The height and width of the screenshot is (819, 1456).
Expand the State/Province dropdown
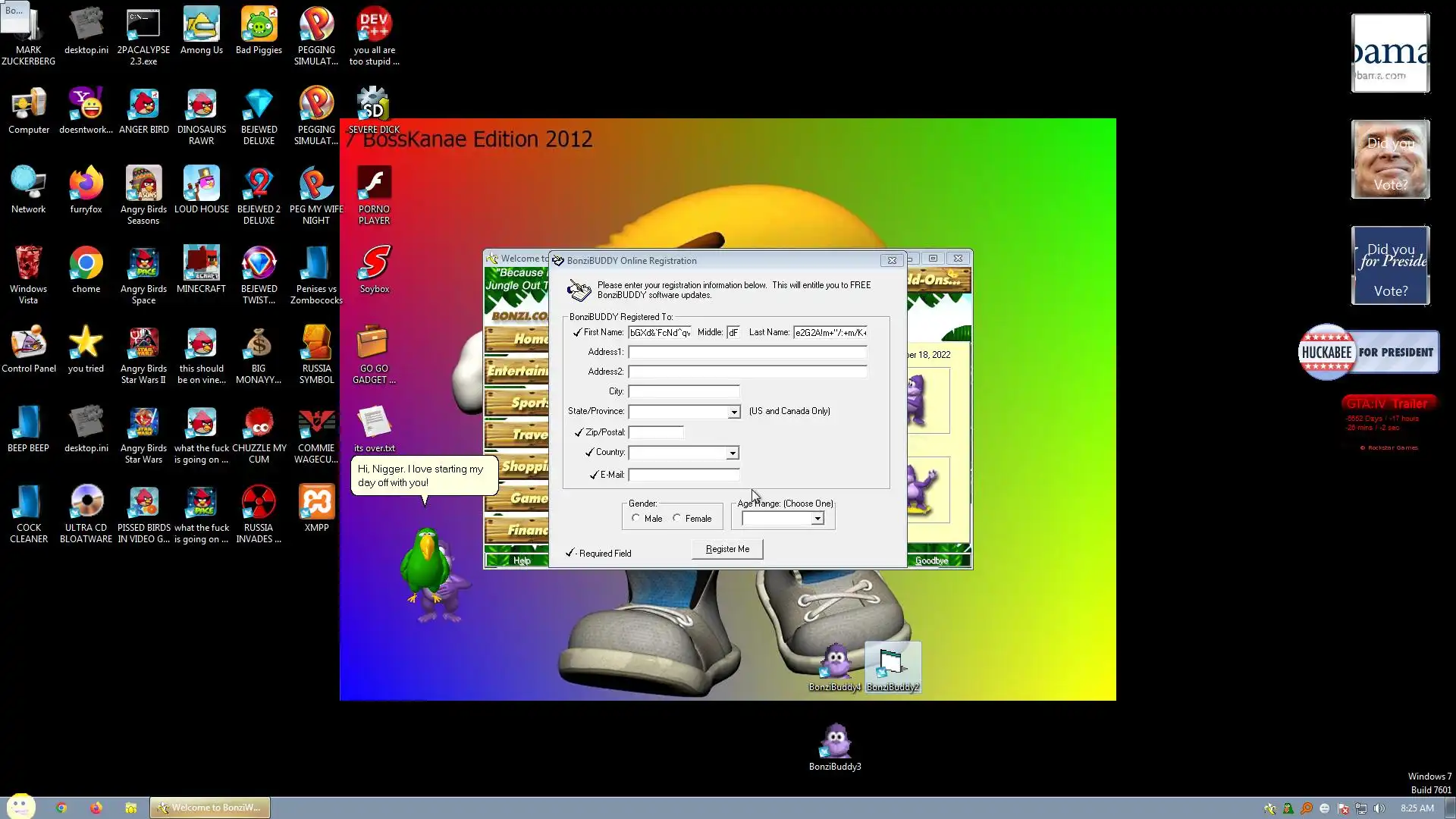(733, 412)
